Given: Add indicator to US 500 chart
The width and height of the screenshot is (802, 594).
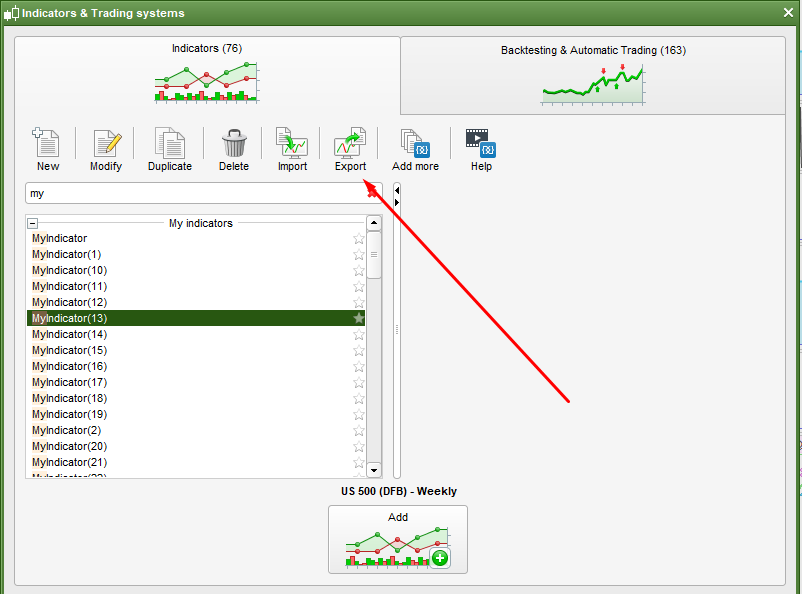Looking at the screenshot, I should tap(397, 539).
